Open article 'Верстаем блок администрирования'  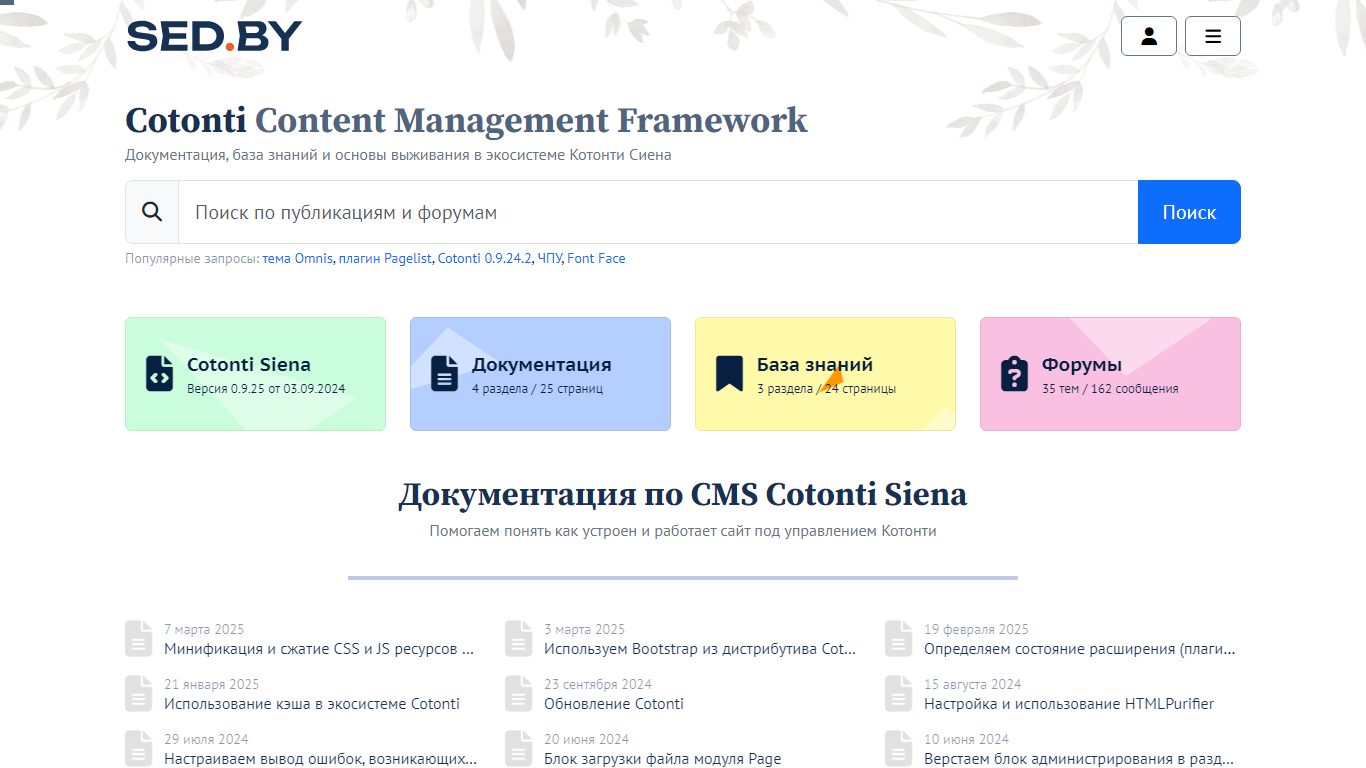click(1080, 759)
